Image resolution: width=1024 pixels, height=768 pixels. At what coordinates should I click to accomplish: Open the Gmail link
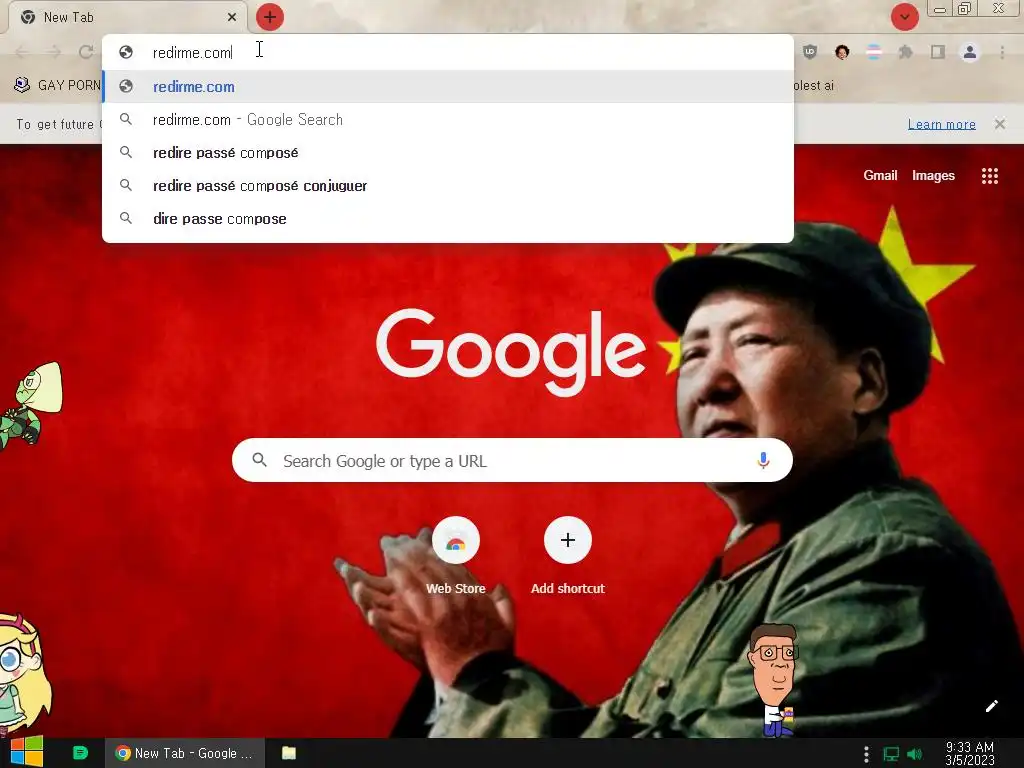880,175
